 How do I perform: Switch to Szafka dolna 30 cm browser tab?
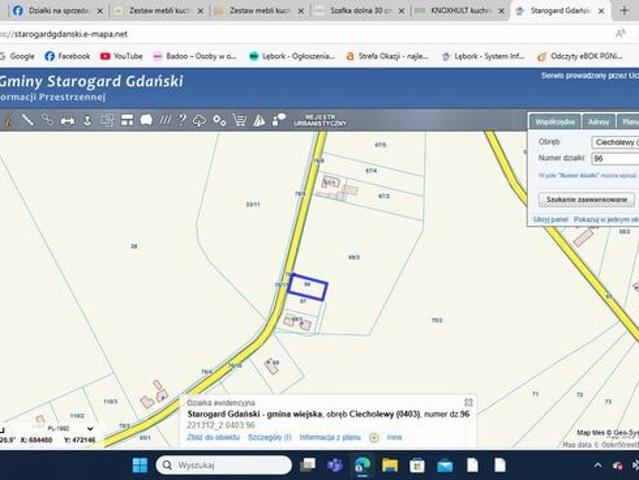tap(360, 11)
